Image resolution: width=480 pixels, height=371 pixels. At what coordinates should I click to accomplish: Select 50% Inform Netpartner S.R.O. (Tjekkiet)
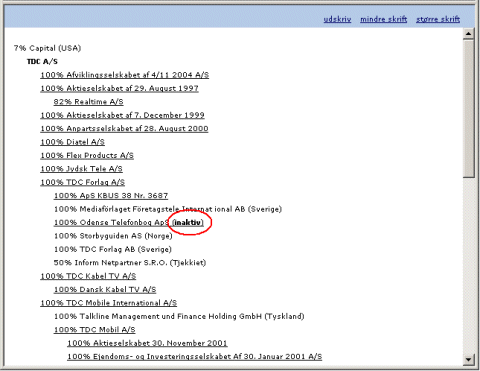(130, 263)
